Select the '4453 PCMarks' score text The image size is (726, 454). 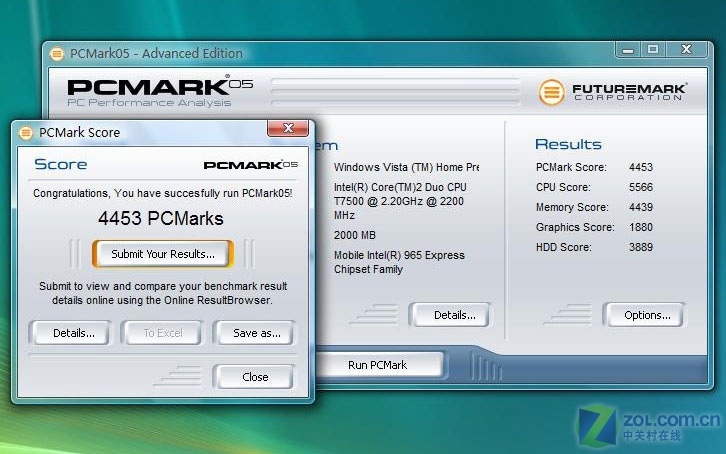pos(161,218)
